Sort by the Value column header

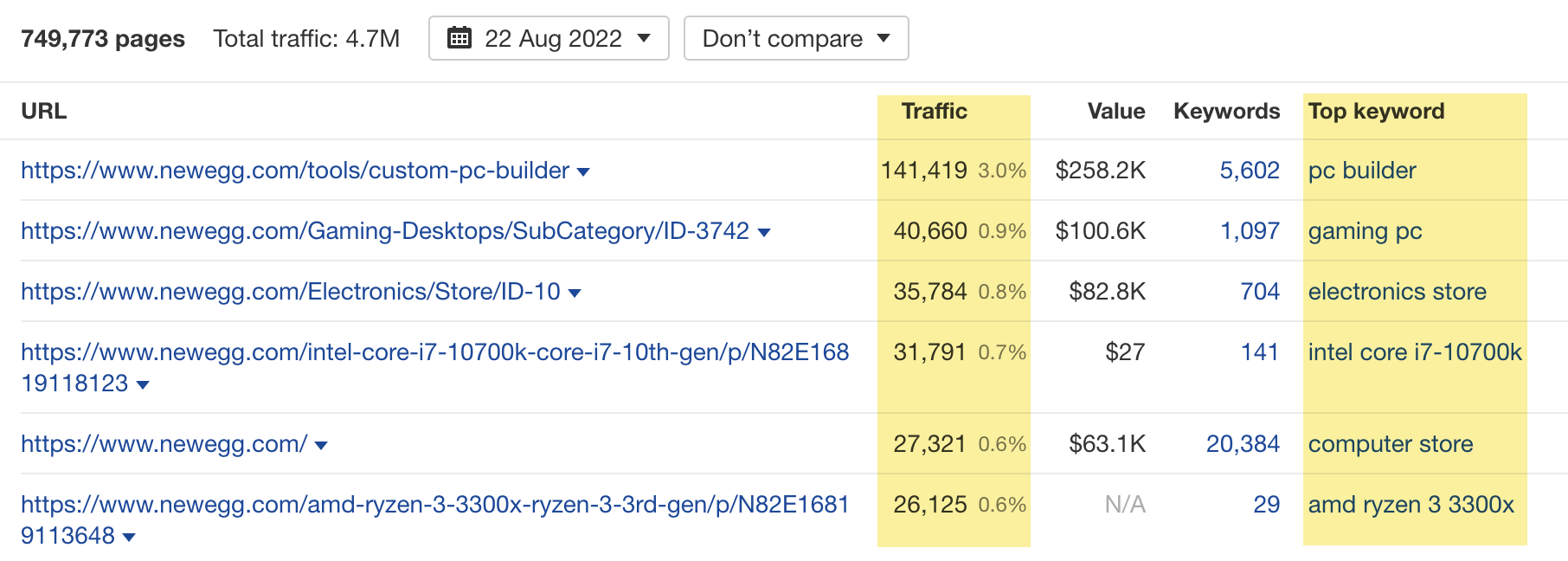click(1116, 111)
